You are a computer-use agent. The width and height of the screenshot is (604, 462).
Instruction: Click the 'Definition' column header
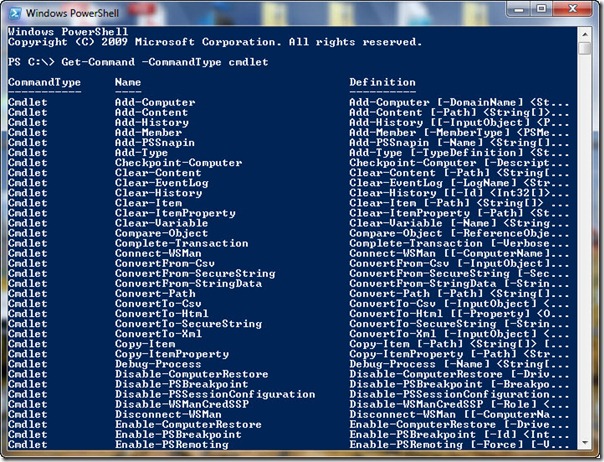(x=382, y=82)
